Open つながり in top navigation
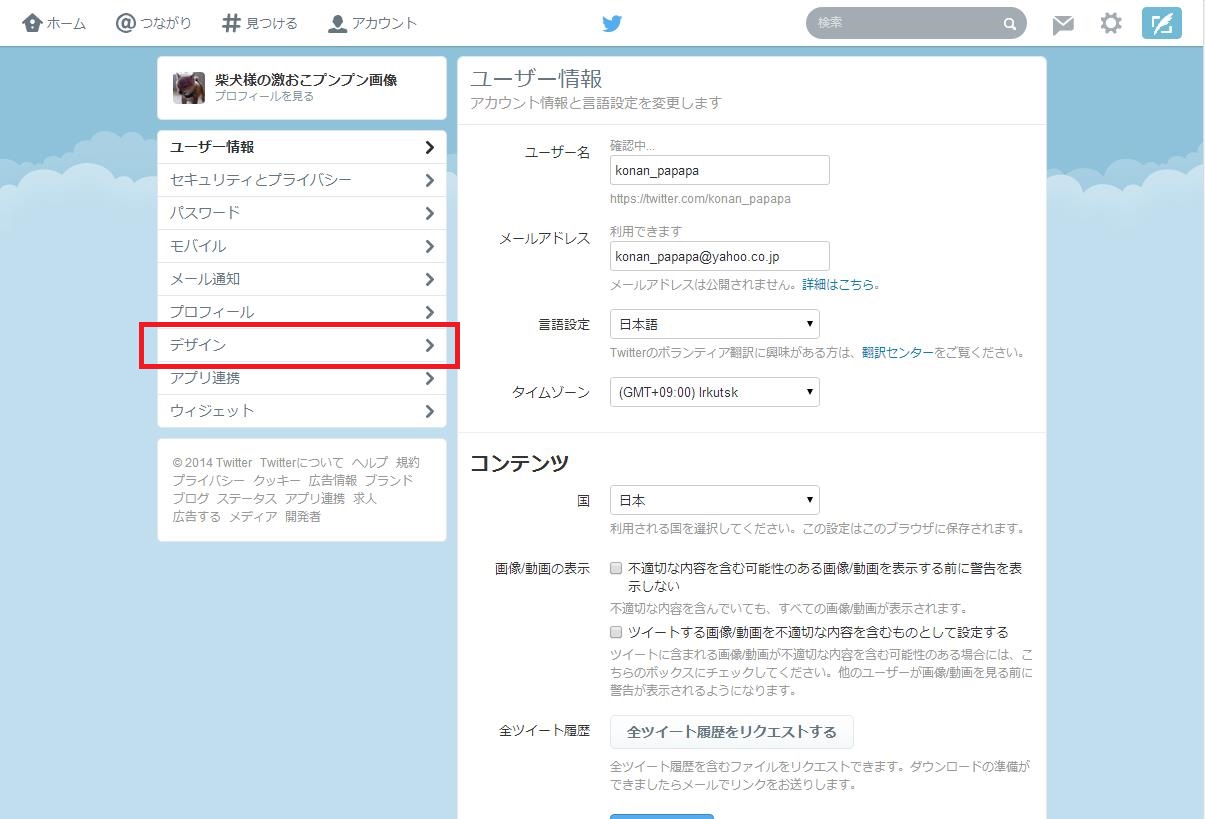This screenshot has width=1205, height=819. (154, 23)
